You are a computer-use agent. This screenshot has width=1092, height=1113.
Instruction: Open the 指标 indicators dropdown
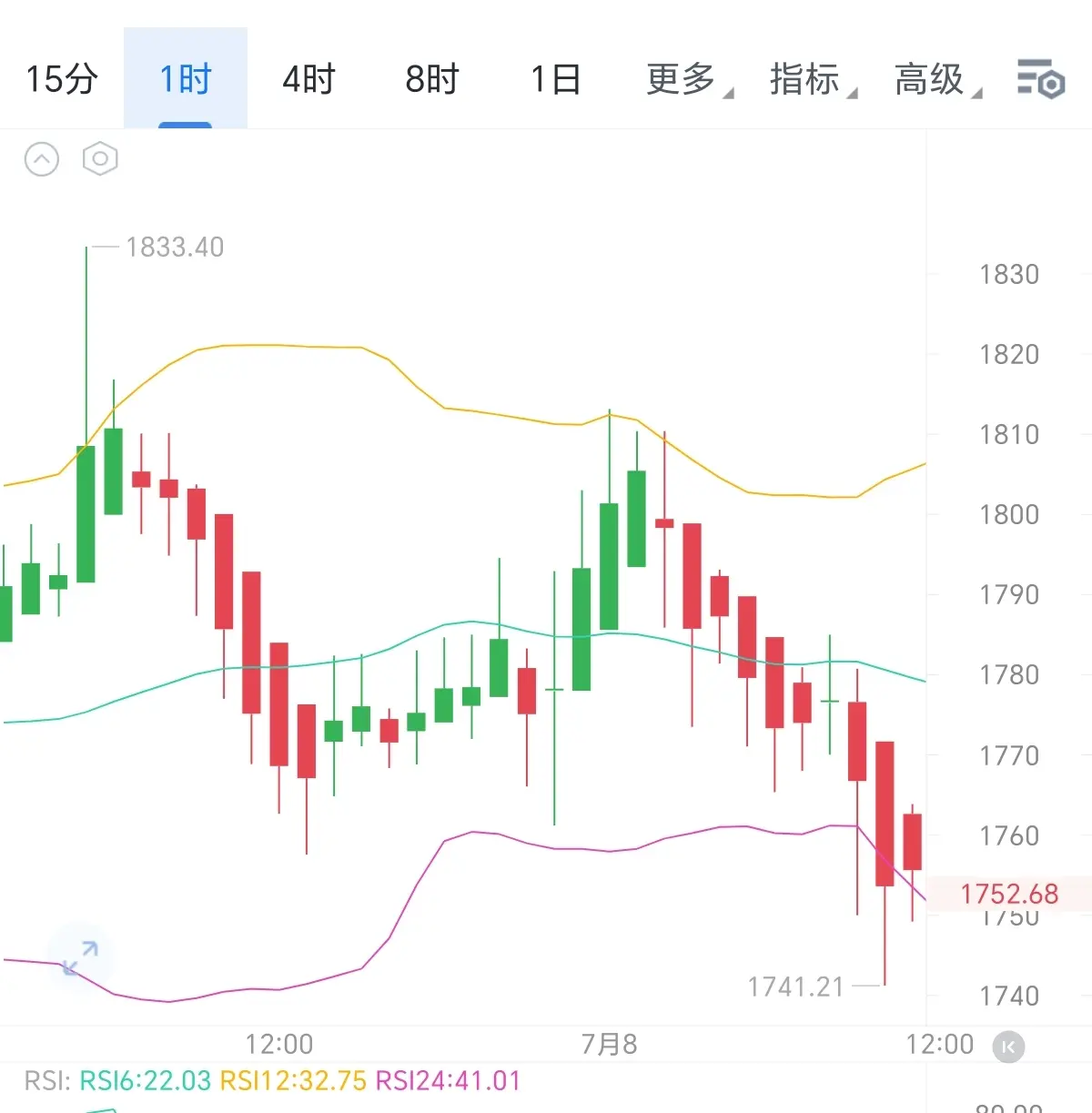click(x=813, y=79)
